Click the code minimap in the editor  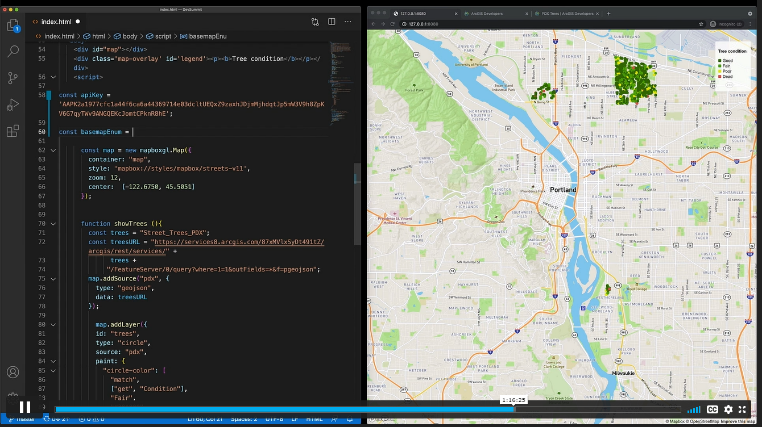click(342, 83)
